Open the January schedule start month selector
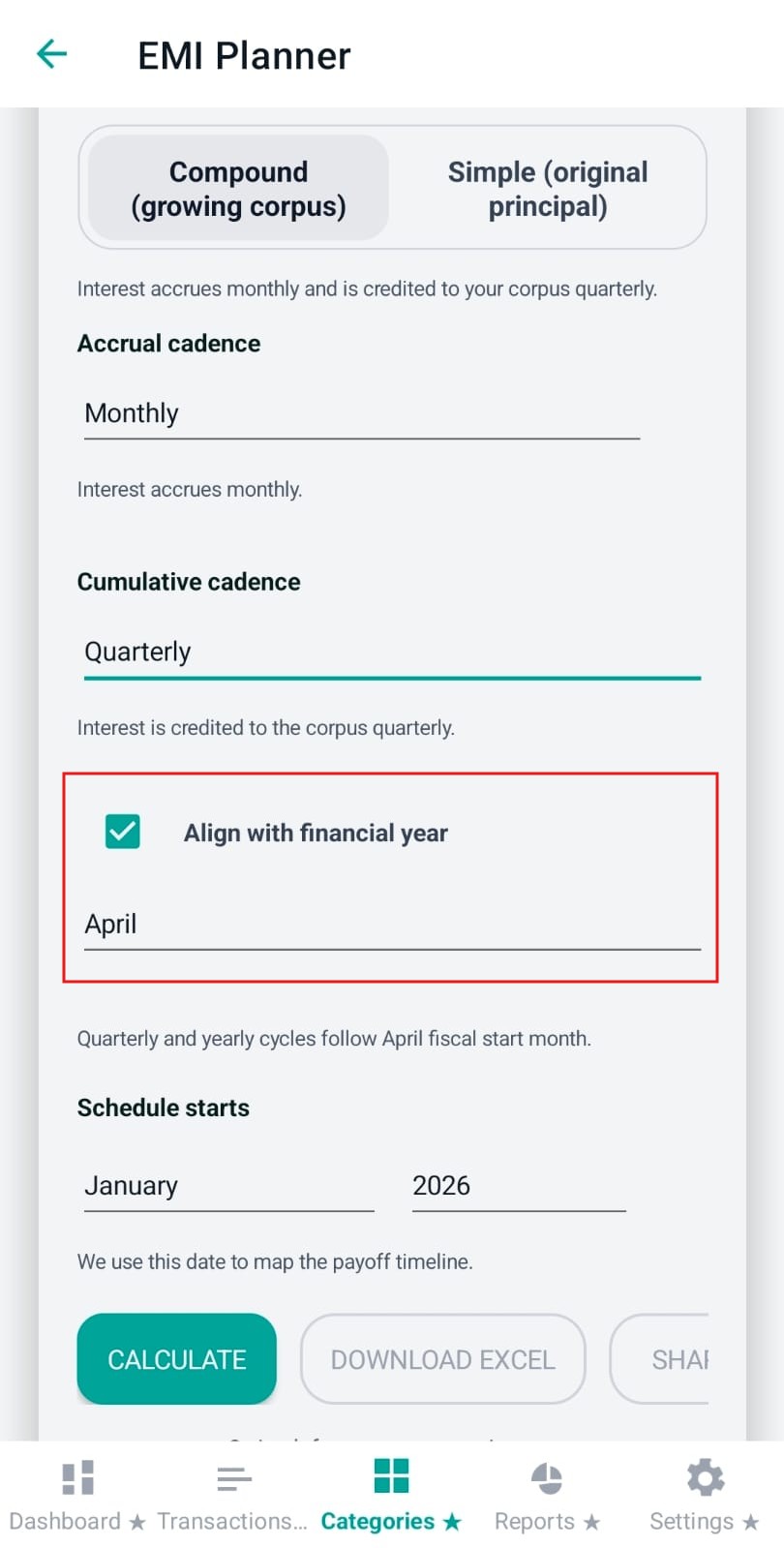The image size is (784, 1548). 227,1185
